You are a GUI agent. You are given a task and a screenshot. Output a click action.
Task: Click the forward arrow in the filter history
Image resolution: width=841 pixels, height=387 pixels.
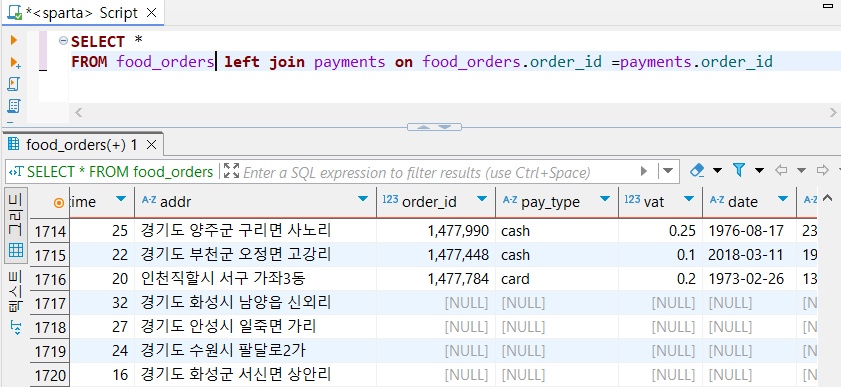pyautogui.click(x=822, y=171)
